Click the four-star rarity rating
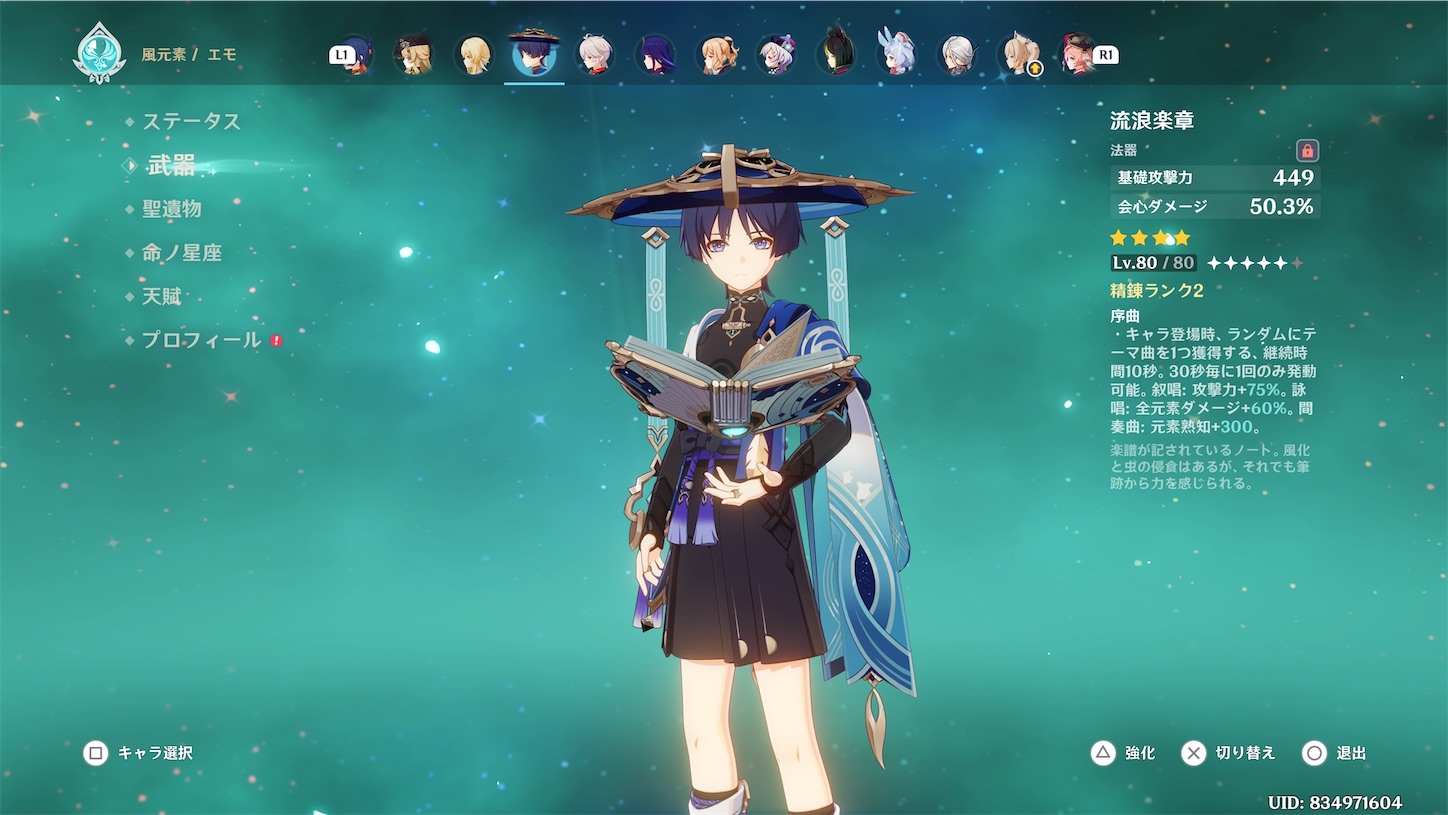1448x815 pixels. (1150, 238)
